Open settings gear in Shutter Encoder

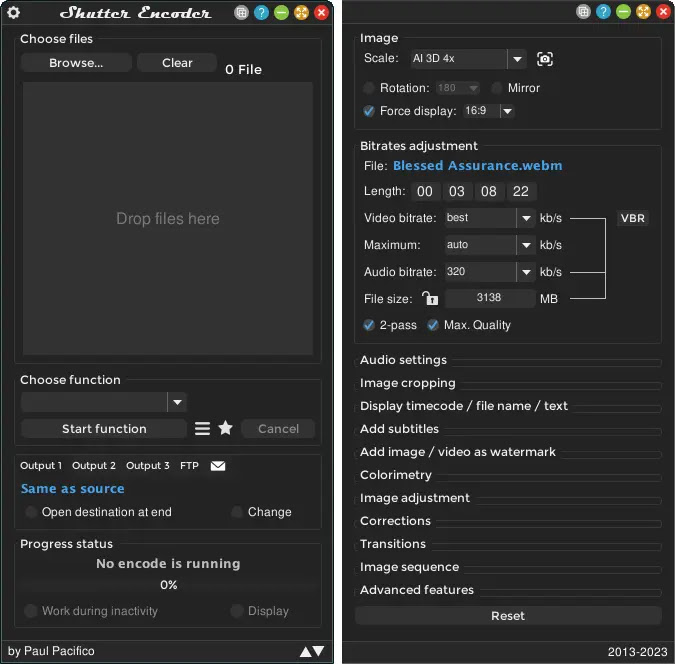click(x=13, y=12)
